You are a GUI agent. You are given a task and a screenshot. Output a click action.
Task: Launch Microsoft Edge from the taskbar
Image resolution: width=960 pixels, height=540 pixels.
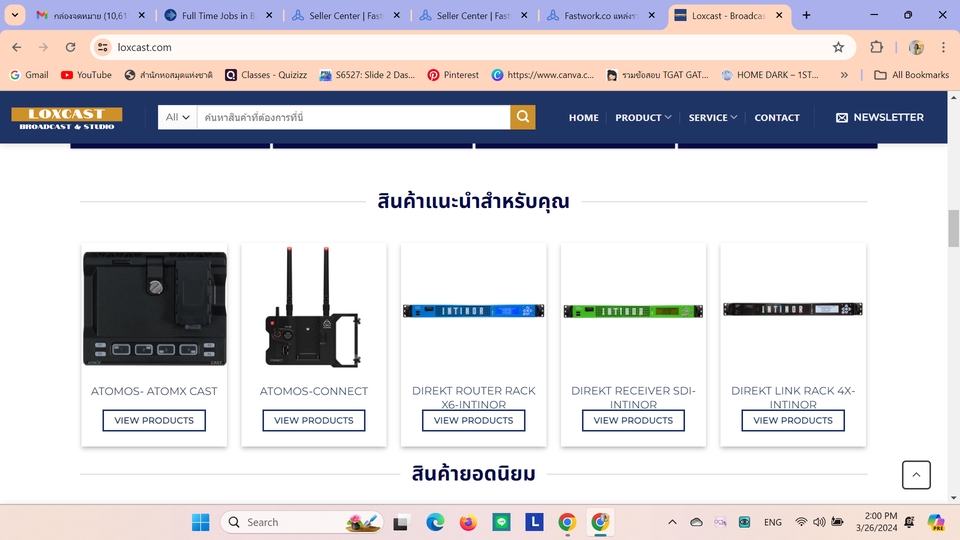pyautogui.click(x=435, y=522)
